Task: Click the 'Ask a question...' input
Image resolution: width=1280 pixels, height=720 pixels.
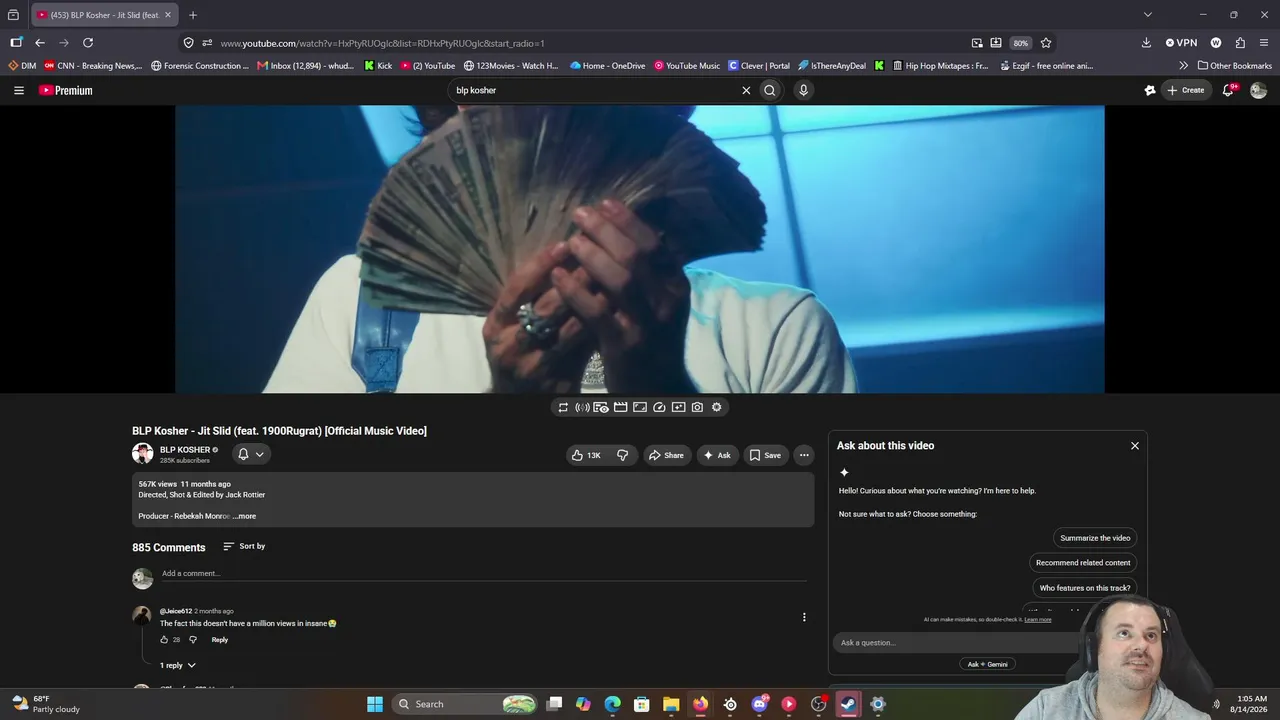Action: click(955, 643)
